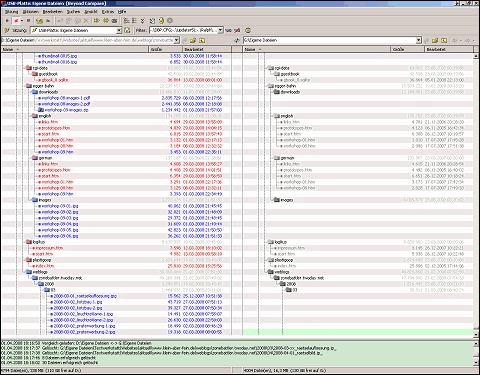Toggle the Show All filter button
This screenshot has width=480, height=375.
point(7,21)
